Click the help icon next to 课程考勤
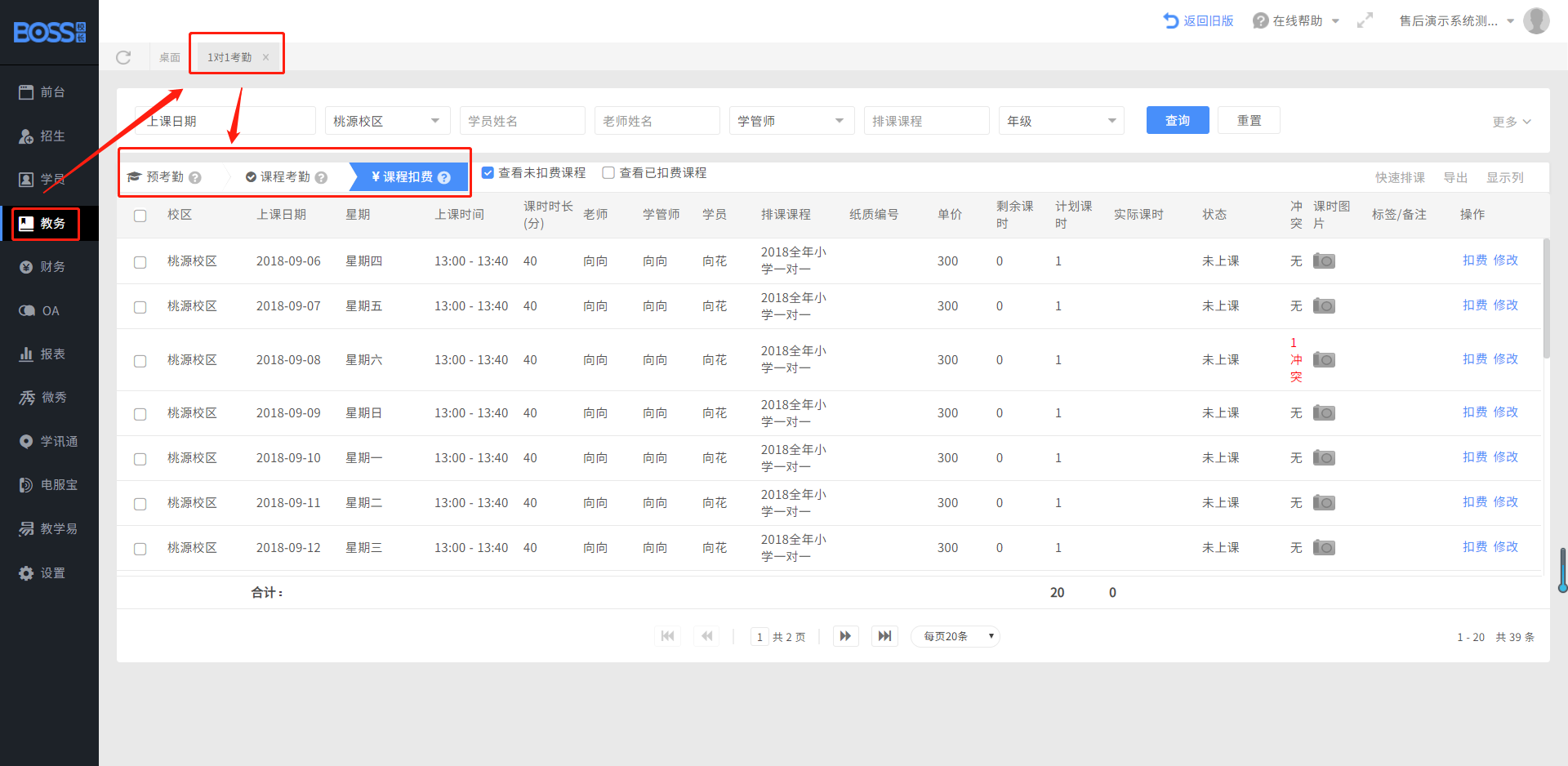This screenshot has width=1568, height=766. pyautogui.click(x=321, y=177)
